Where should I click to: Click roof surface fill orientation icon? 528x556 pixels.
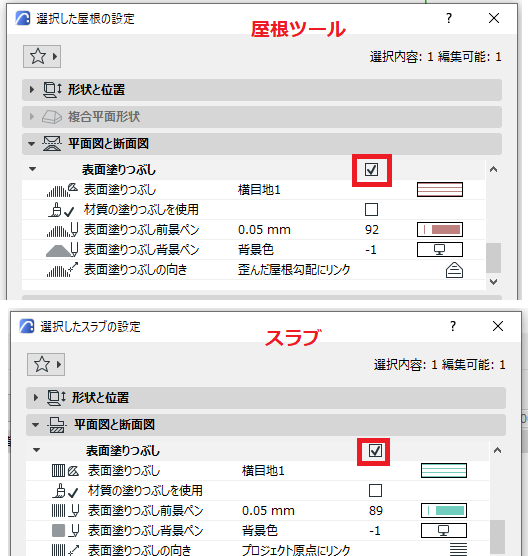[454, 270]
